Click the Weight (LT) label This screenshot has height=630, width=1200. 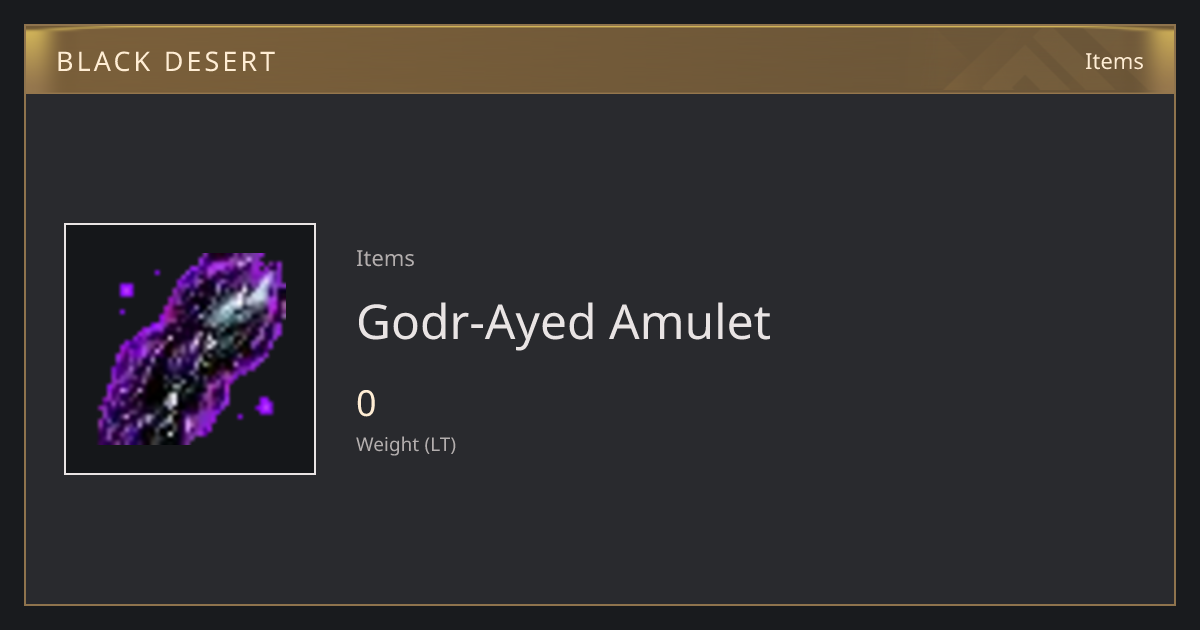pyautogui.click(x=406, y=445)
